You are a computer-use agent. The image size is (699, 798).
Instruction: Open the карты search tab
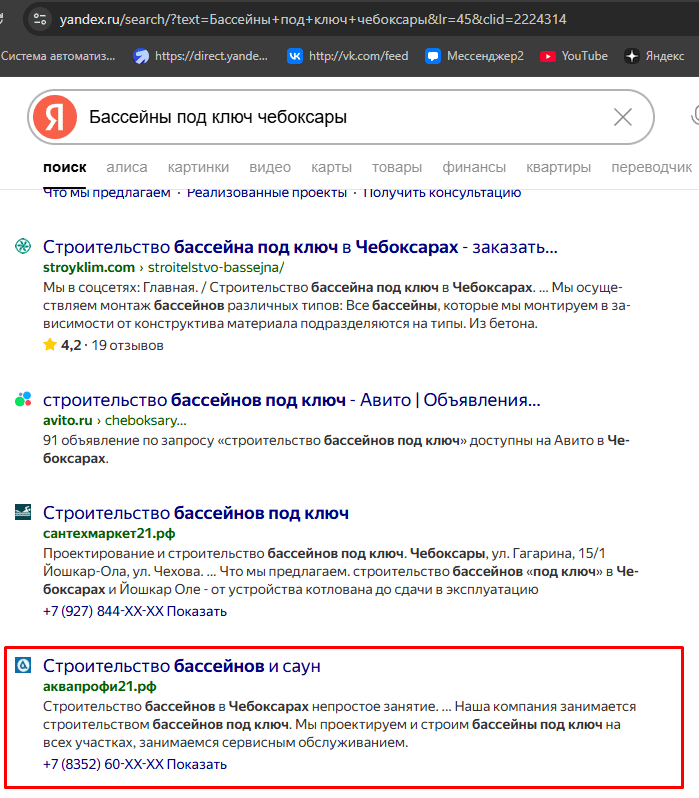point(331,167)
